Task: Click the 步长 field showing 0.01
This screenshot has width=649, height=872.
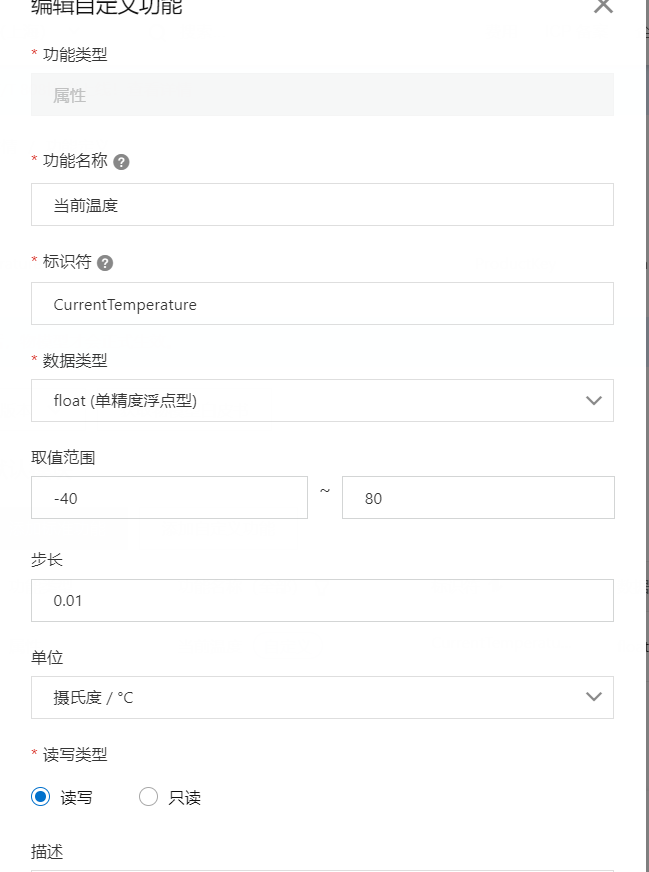Action: point(322,600)
